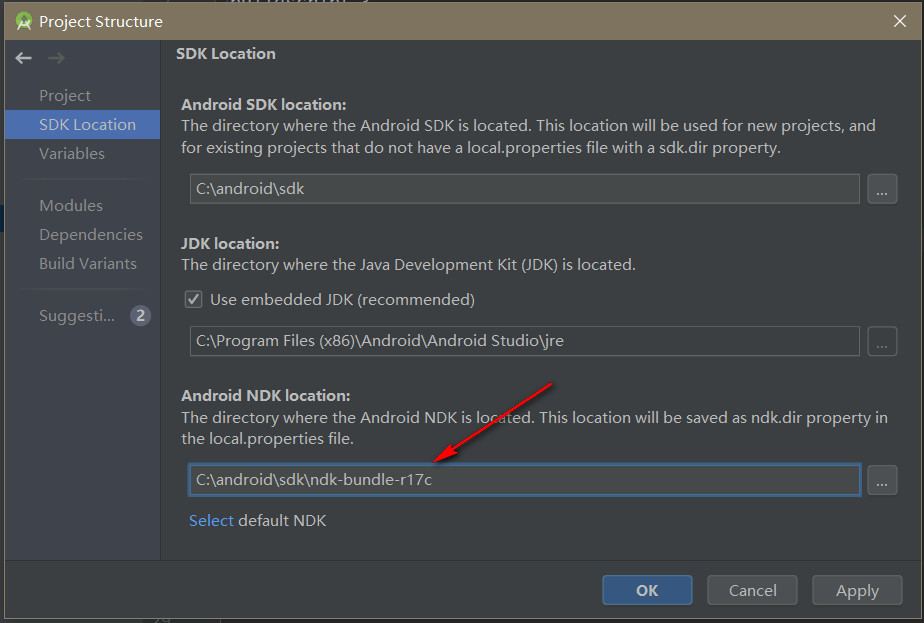Image resolution: width=924 pixels, height=623 pixels.
Task: Show the Build Variants section
Action: pyautogui.click(x=88, y=263)
